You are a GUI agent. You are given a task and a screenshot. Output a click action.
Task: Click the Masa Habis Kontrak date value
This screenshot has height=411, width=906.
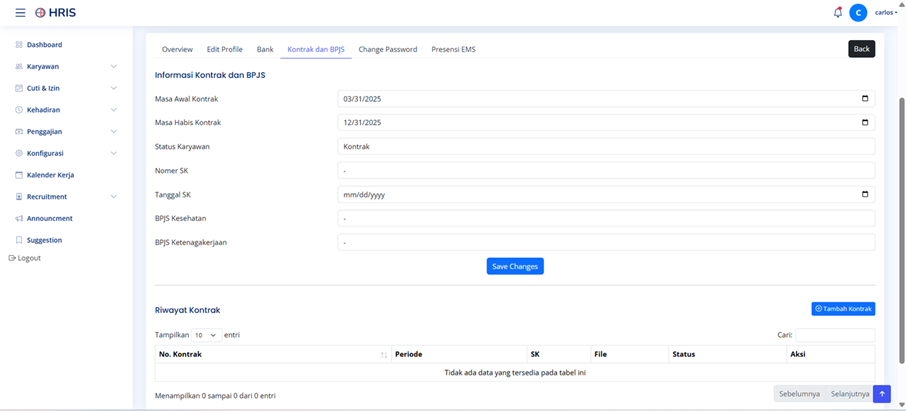click(x=362, y=123)
